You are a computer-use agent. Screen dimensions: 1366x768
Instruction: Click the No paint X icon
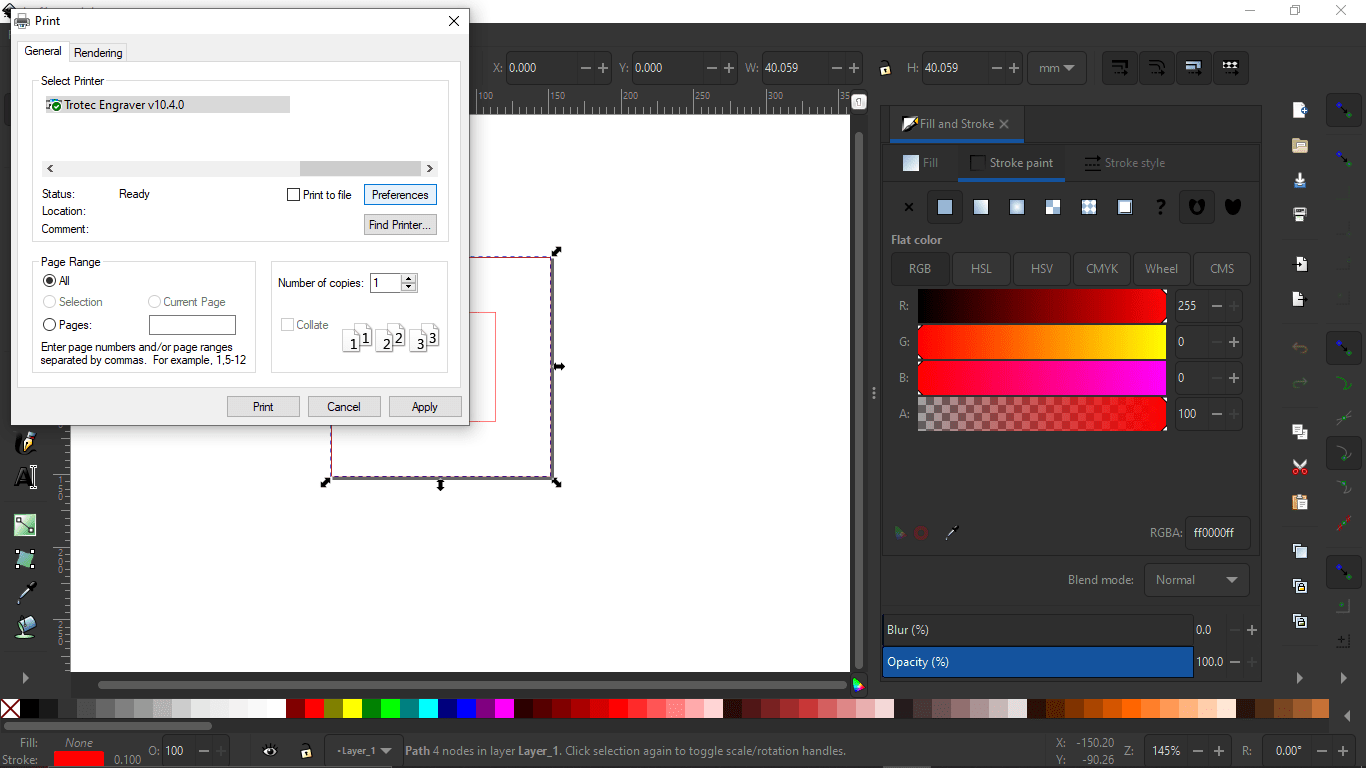(909, 207)
